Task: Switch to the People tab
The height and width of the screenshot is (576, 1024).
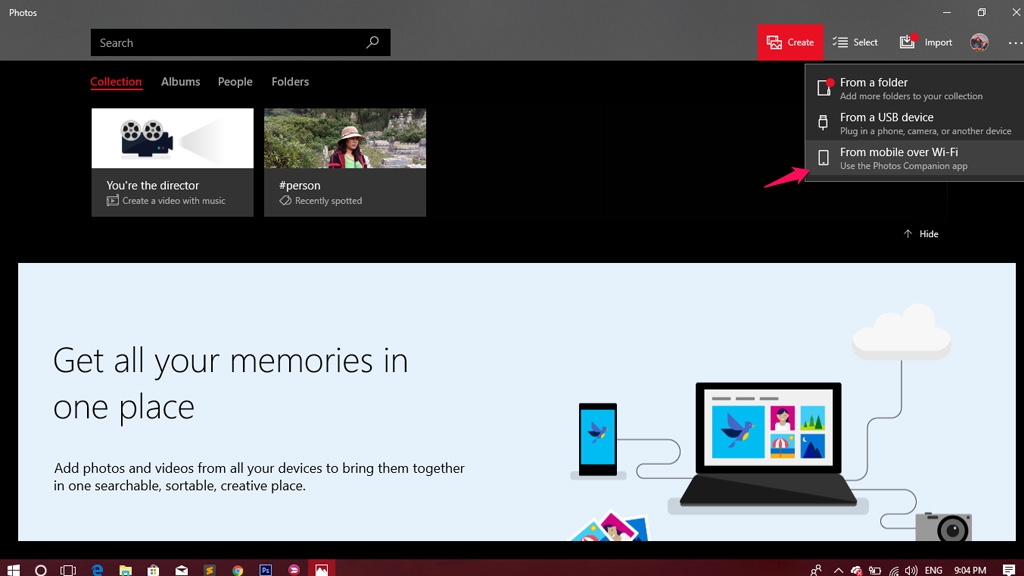Action: click(x=235, y=82)
